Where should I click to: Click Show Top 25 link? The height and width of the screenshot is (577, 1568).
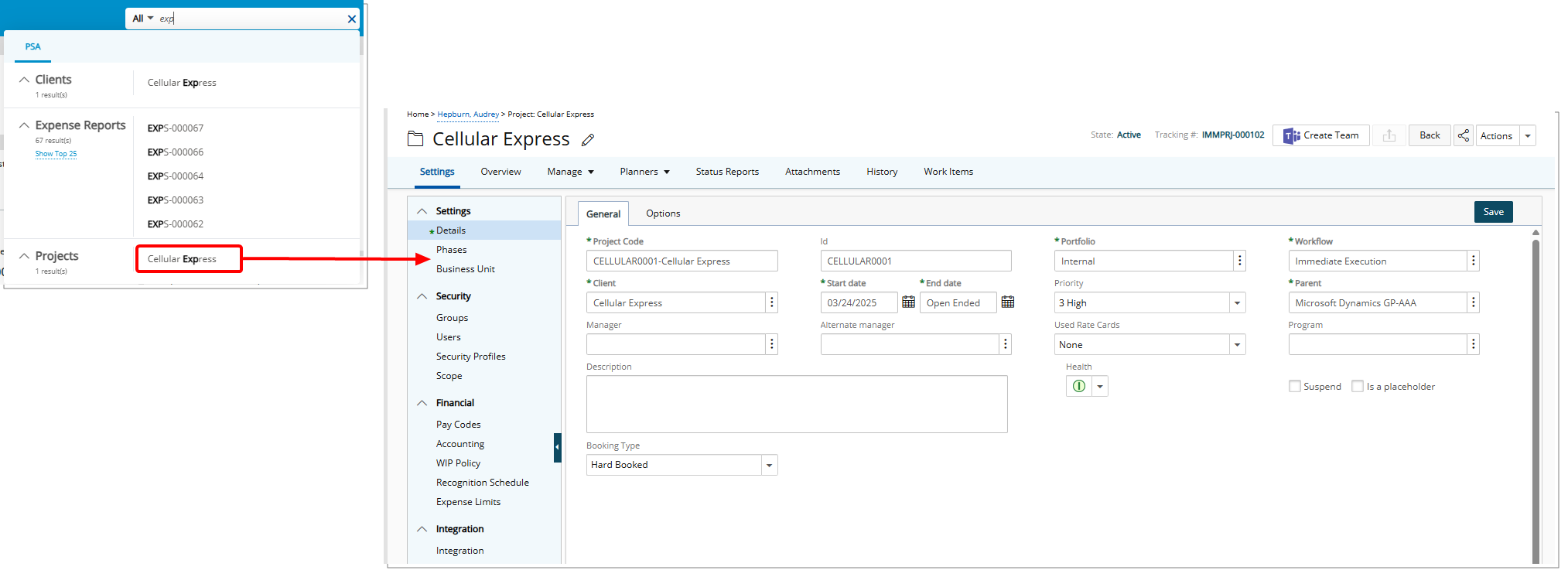(56, 154)
